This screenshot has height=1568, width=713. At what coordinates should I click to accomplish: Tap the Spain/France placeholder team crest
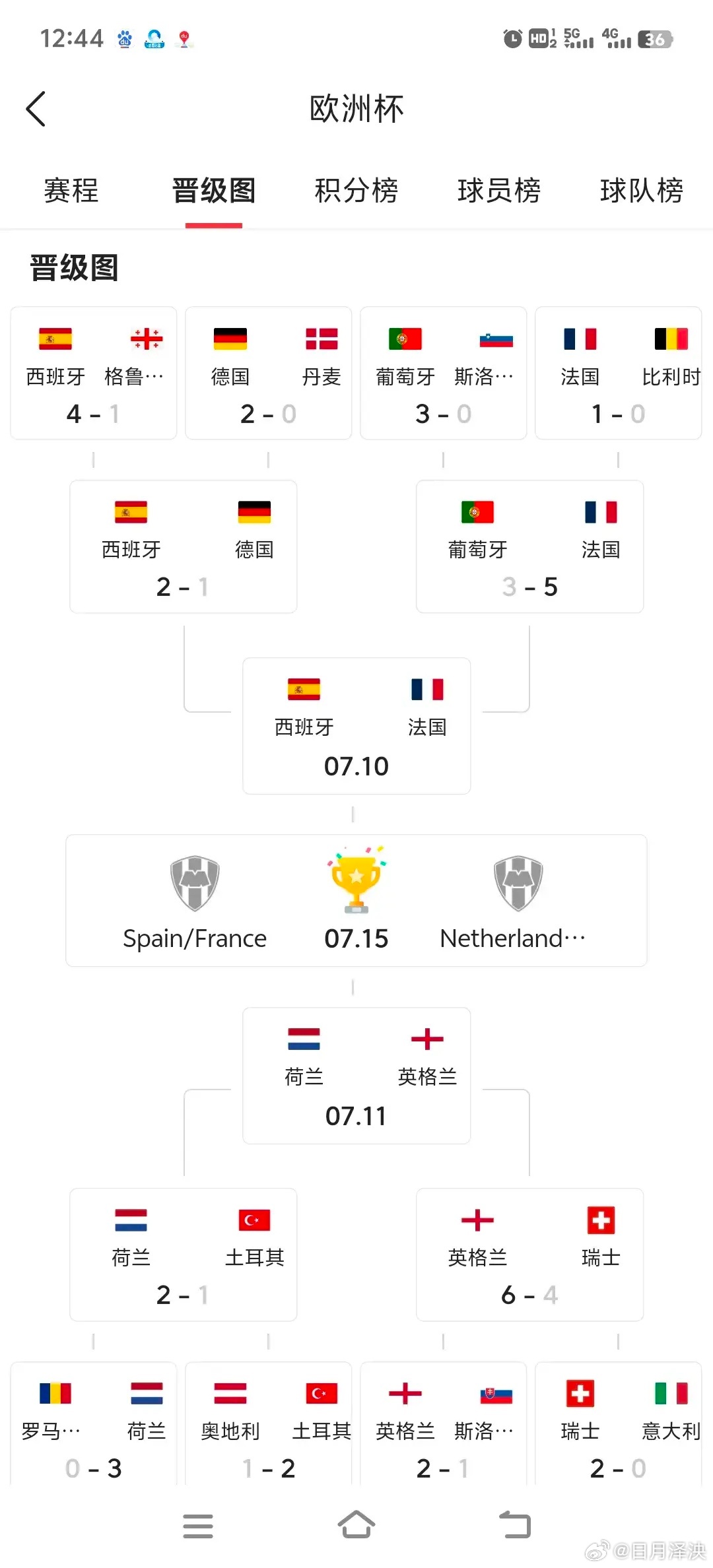(x=195, y=883)
